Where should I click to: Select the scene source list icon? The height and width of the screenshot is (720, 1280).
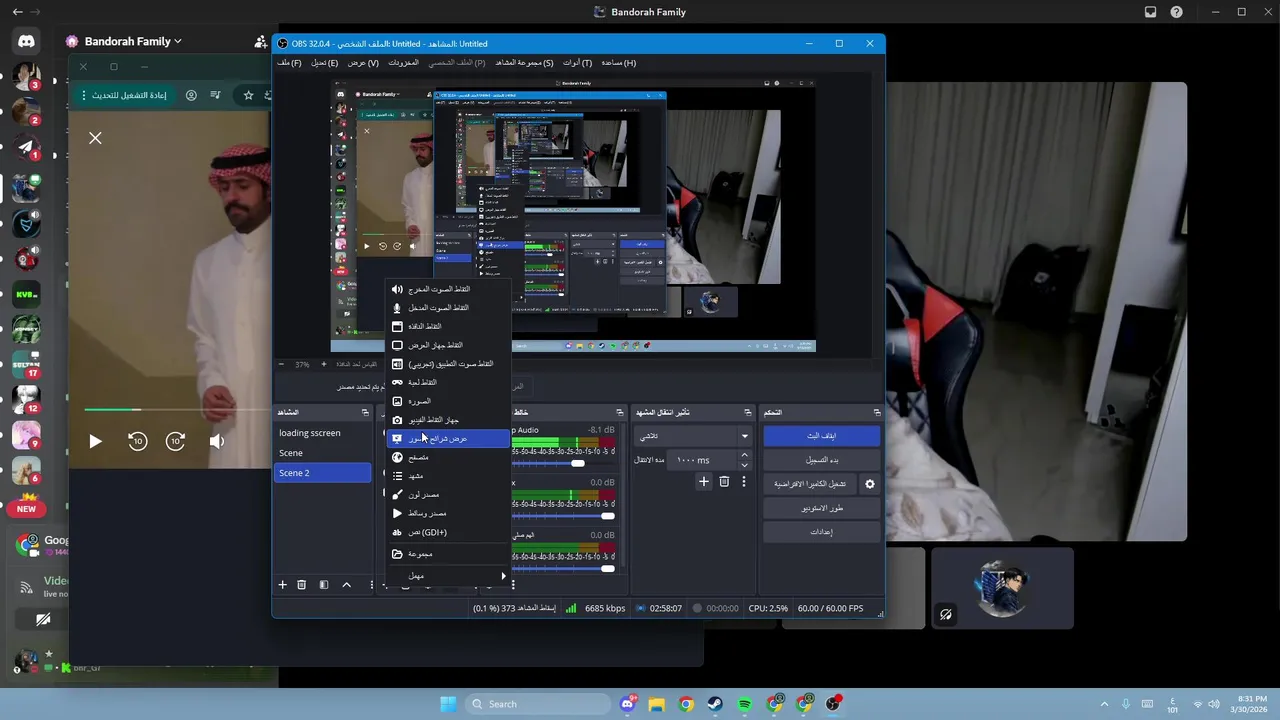pos(397,476)
